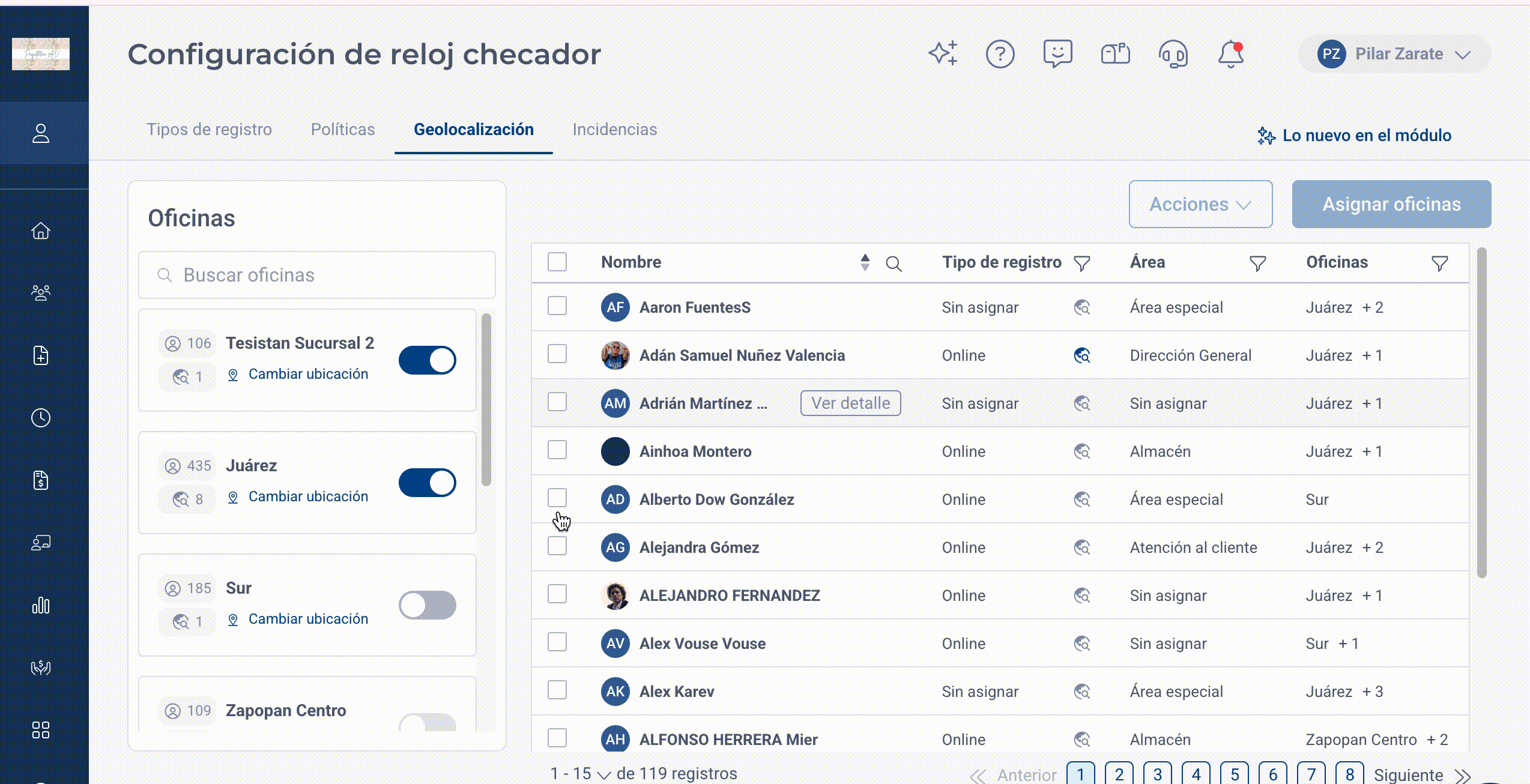The height and width of the screenshot is (784, 1530).
Task: Open the payroll dollar document icon
Action: pos(41,480)
